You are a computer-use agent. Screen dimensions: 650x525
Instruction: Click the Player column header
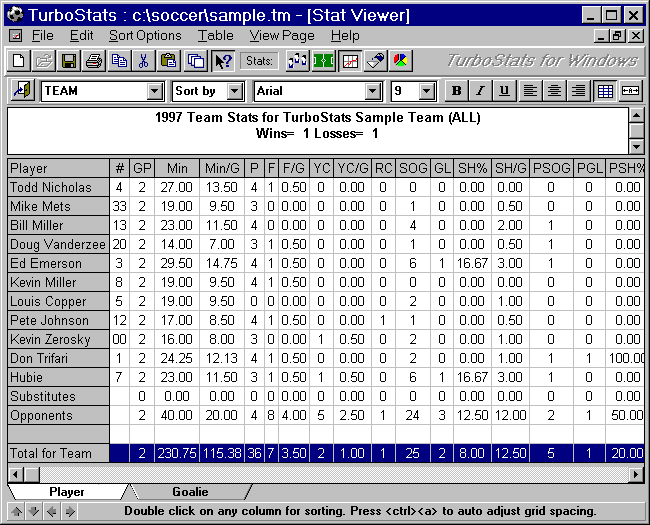58,168
